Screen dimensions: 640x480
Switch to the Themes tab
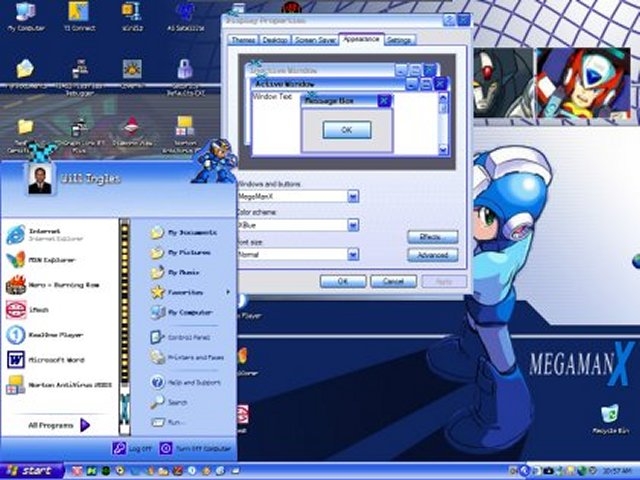coord(243,40)
